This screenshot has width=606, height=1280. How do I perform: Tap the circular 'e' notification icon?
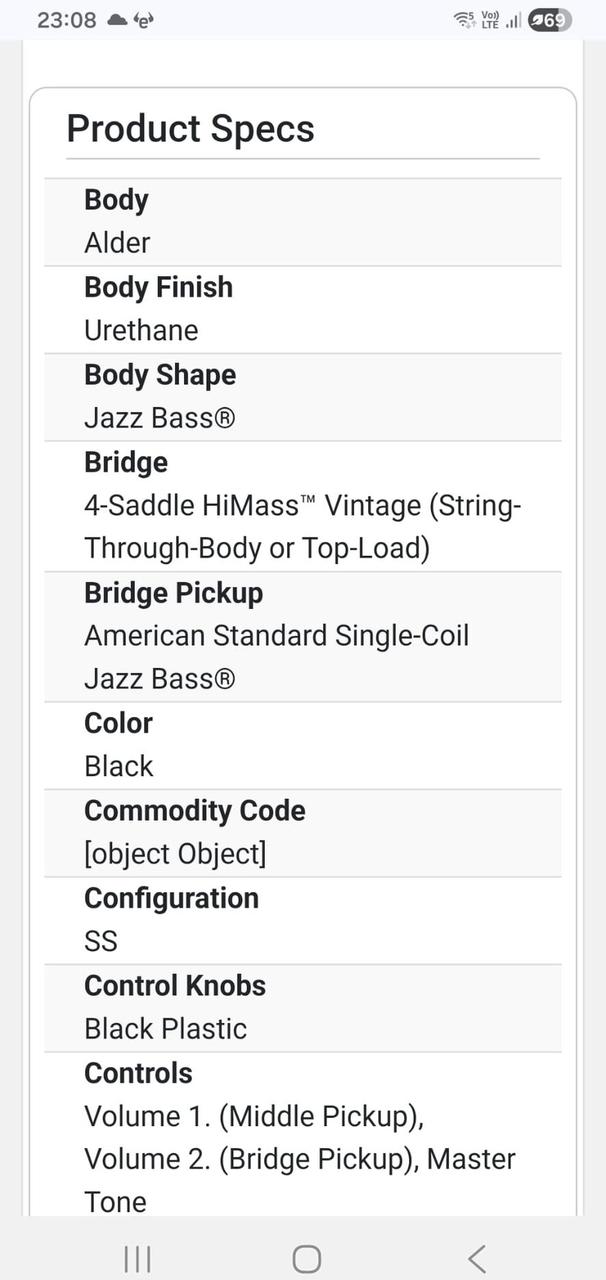[144, 20]
